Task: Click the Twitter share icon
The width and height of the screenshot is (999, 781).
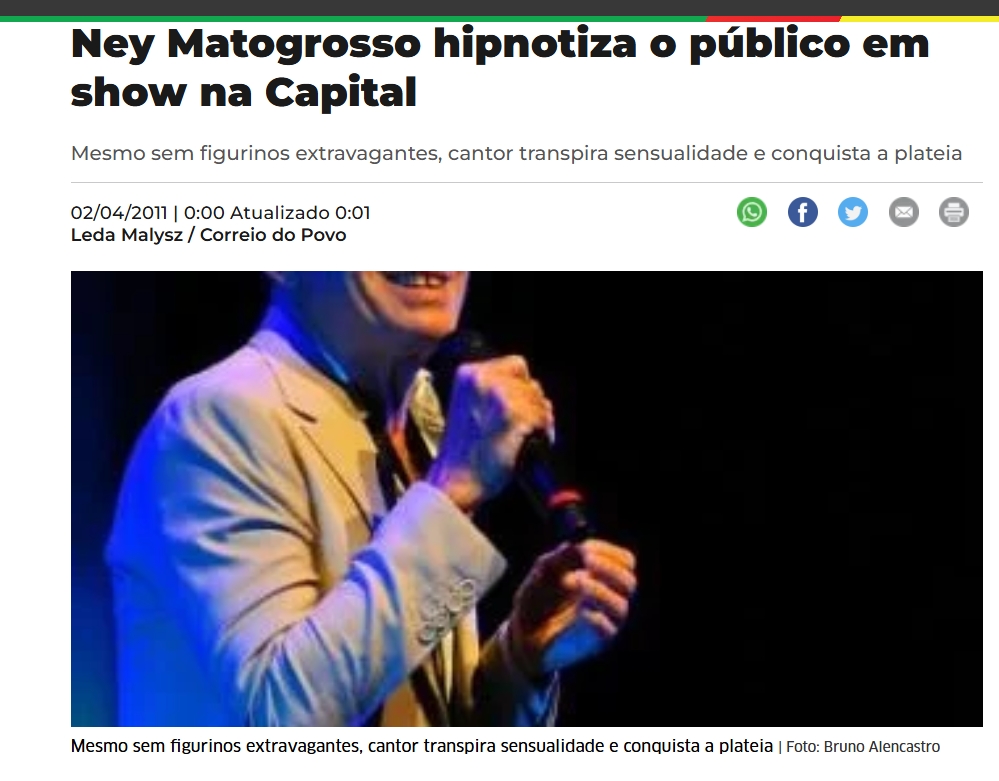Action: [x=853, y=212]
